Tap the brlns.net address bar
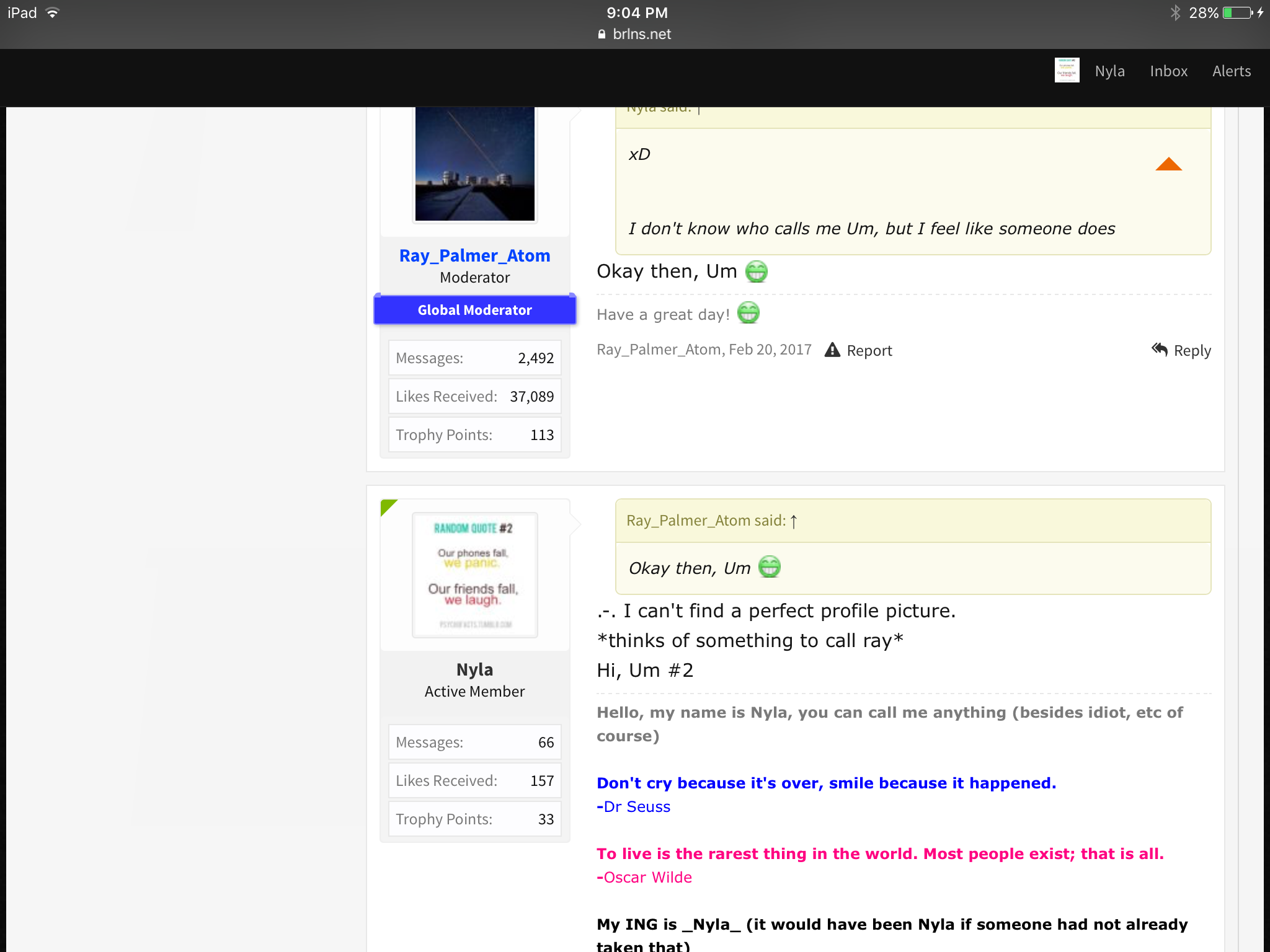 (x=635, y=34)
